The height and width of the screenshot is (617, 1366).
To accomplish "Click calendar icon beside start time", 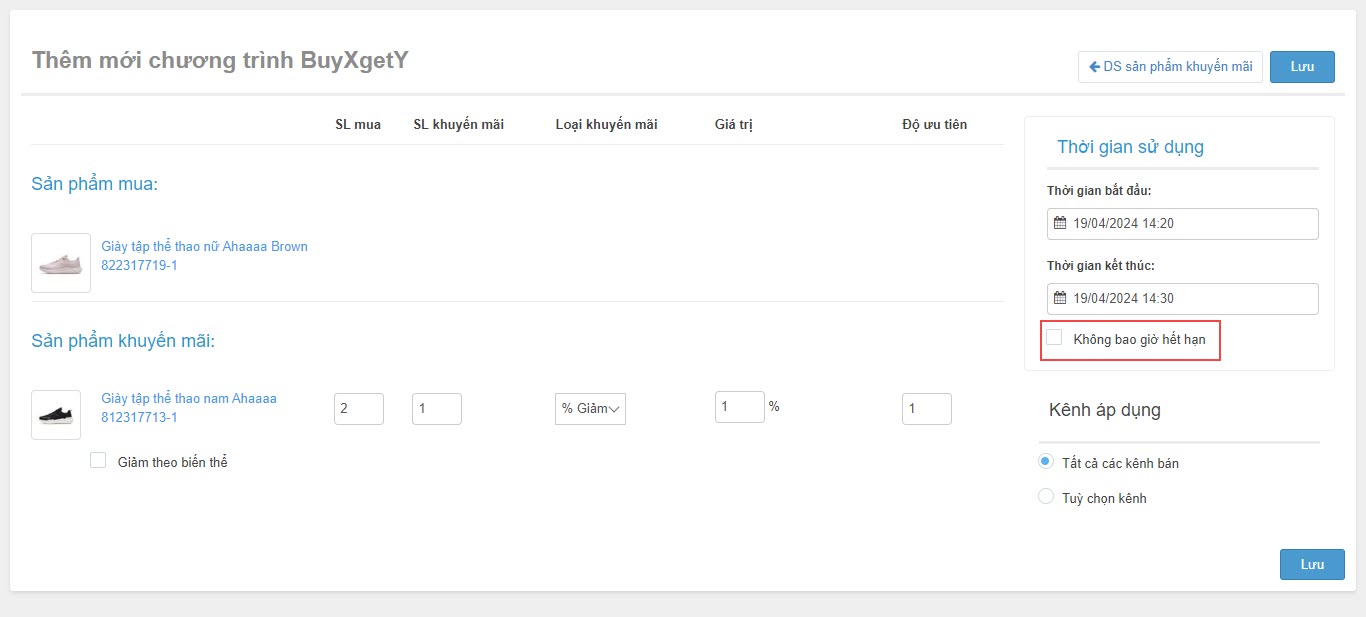I will click(x=1060, y=223).
